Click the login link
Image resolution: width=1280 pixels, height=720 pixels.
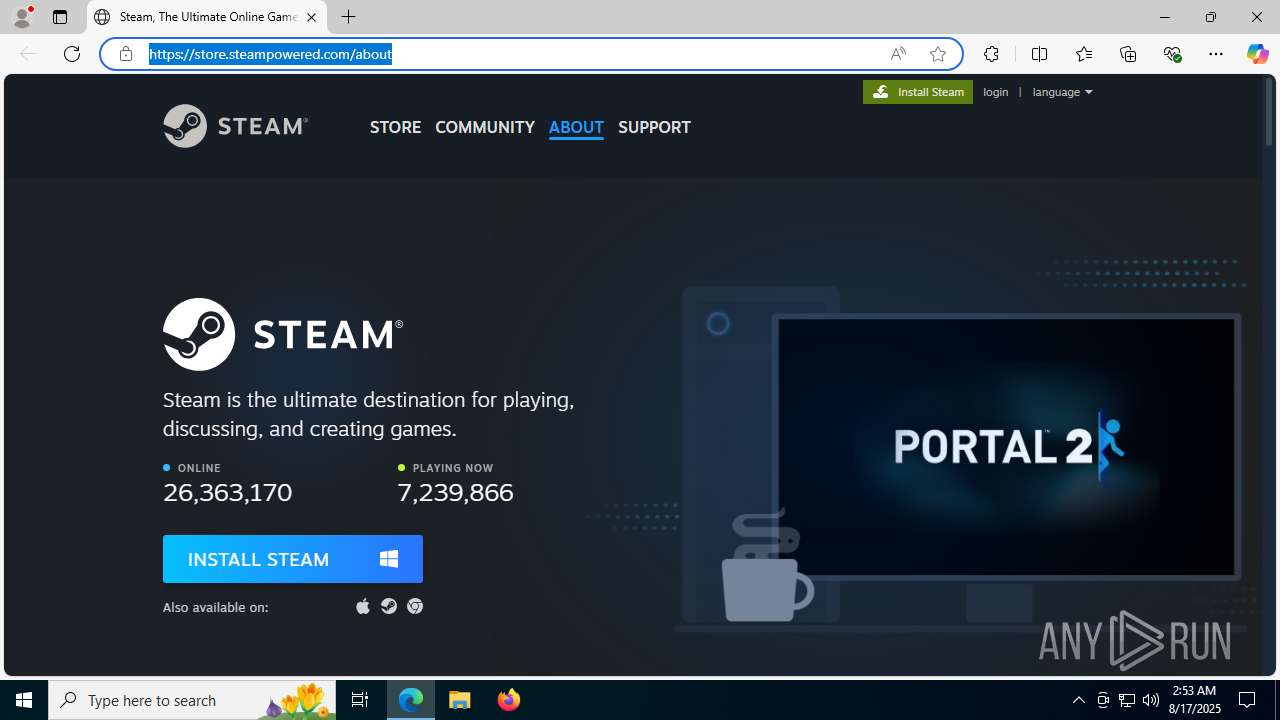point(996,92)
